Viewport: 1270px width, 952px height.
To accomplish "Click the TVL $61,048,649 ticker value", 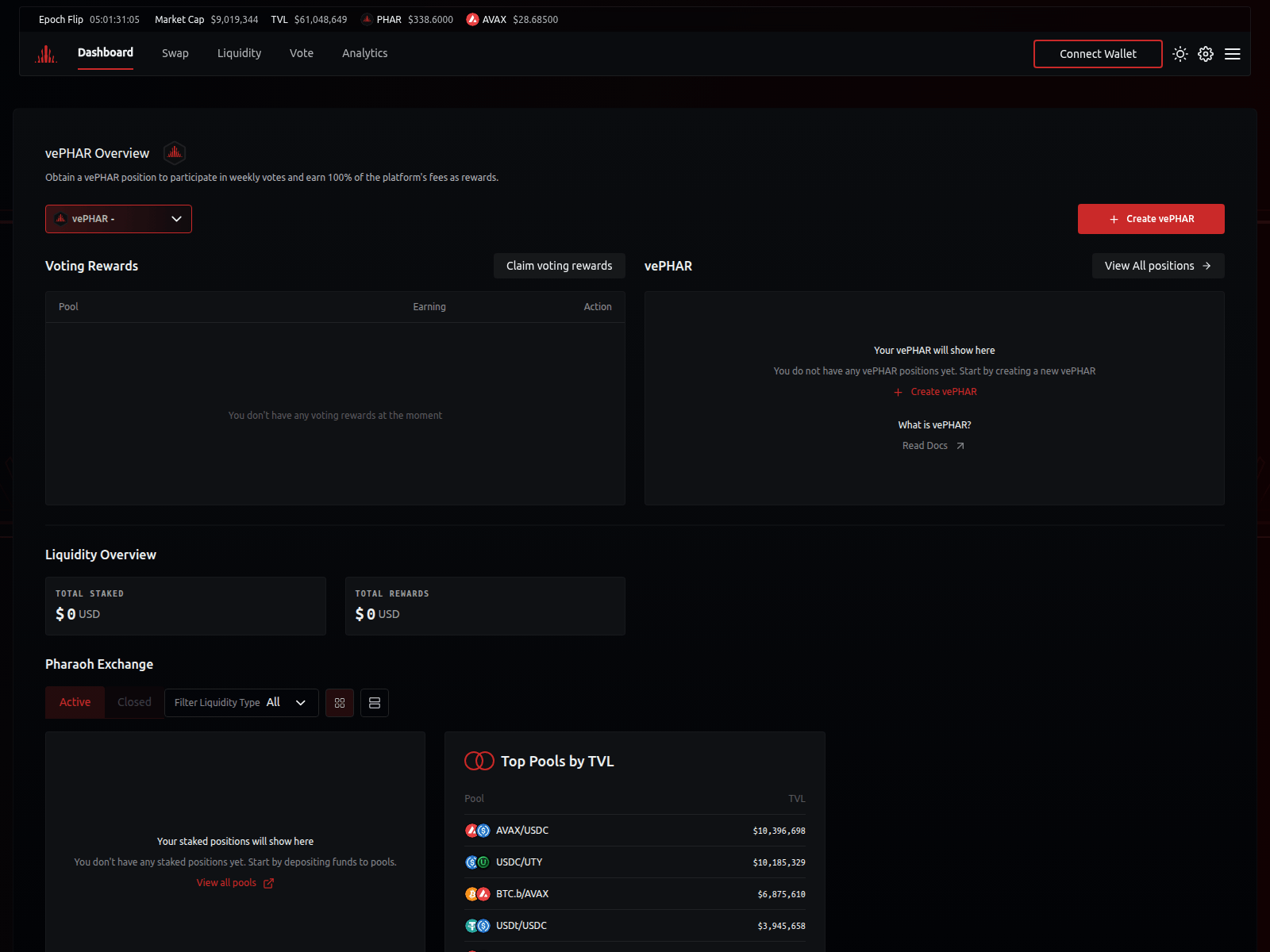I will point(321,20).
